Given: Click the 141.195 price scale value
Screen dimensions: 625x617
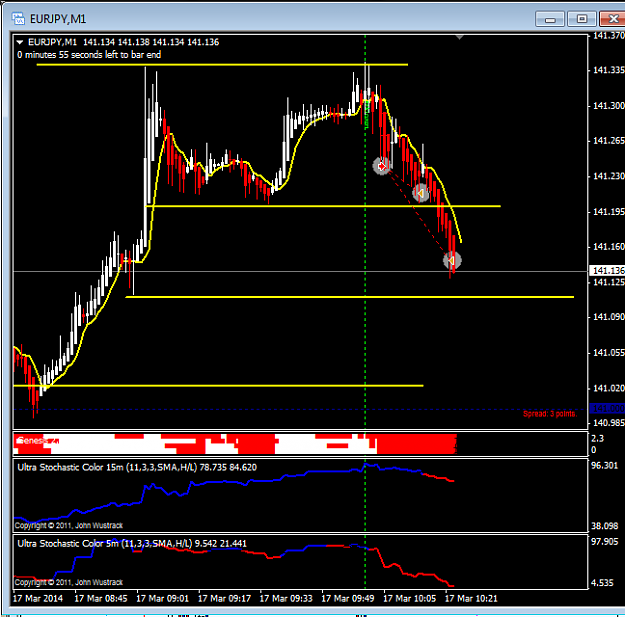Looking at the screenshot, I should (608, 212).
